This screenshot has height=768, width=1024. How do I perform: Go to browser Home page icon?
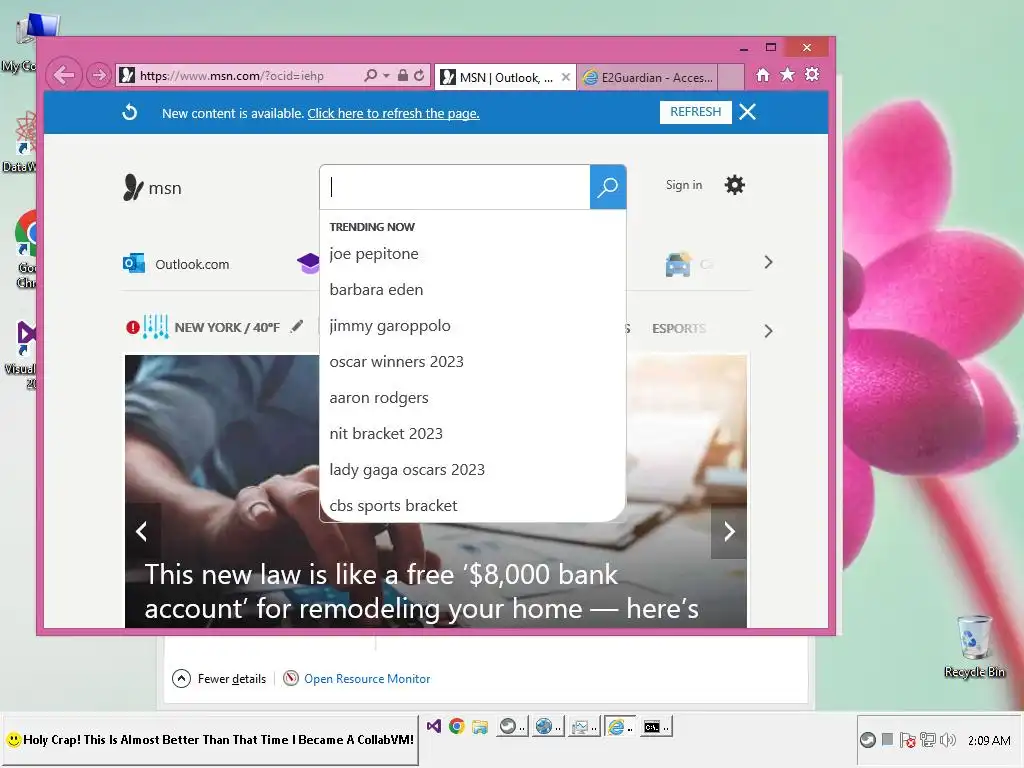(763, 75)
